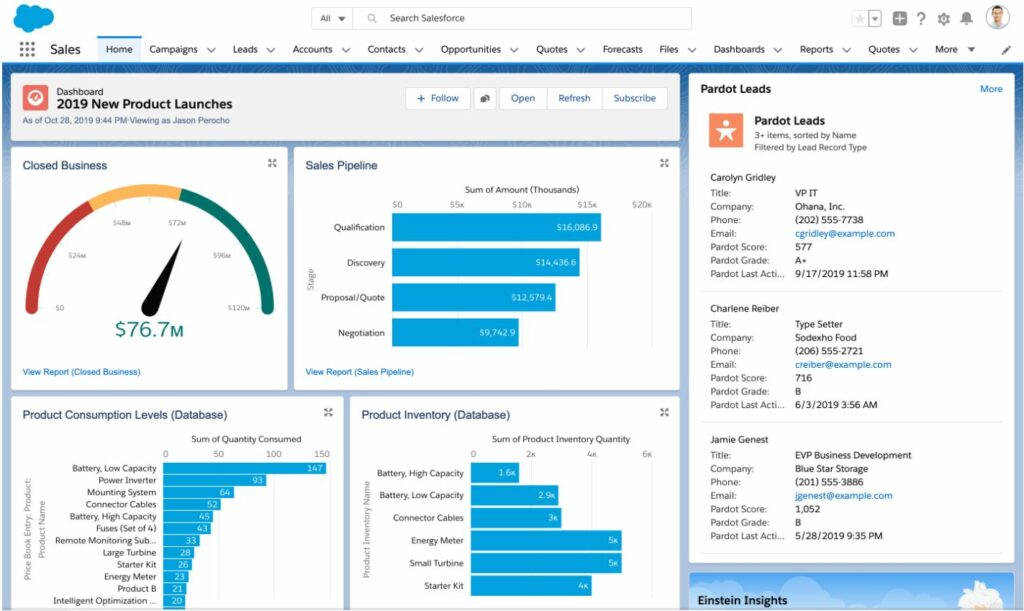
Task: Open View Report (Sales Pipeline) link
Action: tap(359, 371)
